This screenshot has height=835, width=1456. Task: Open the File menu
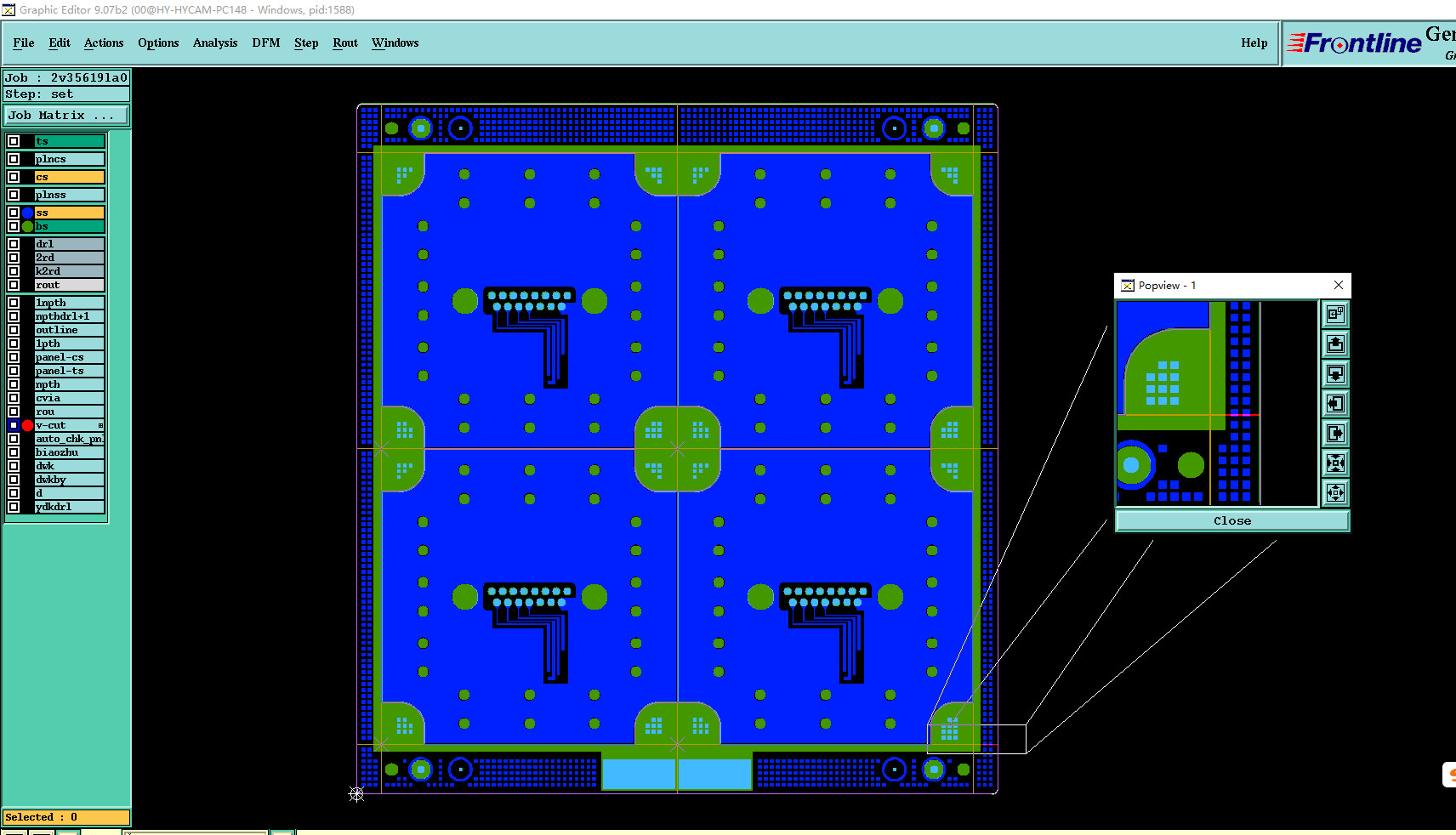[24, 43]
